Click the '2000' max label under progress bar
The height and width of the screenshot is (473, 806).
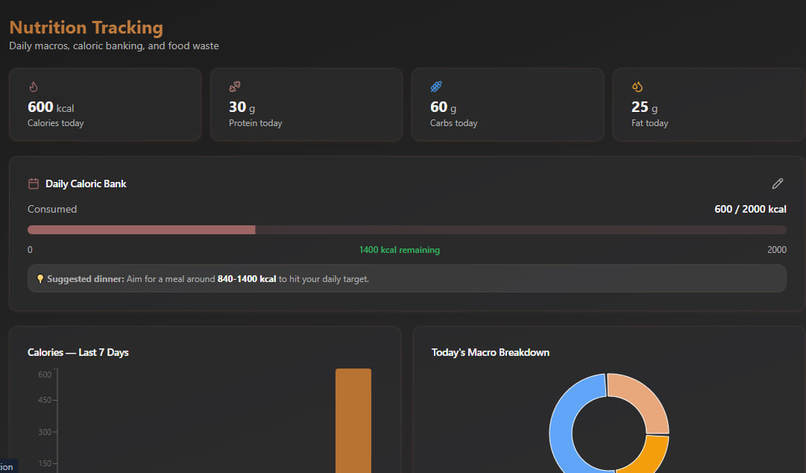(777, 250)
